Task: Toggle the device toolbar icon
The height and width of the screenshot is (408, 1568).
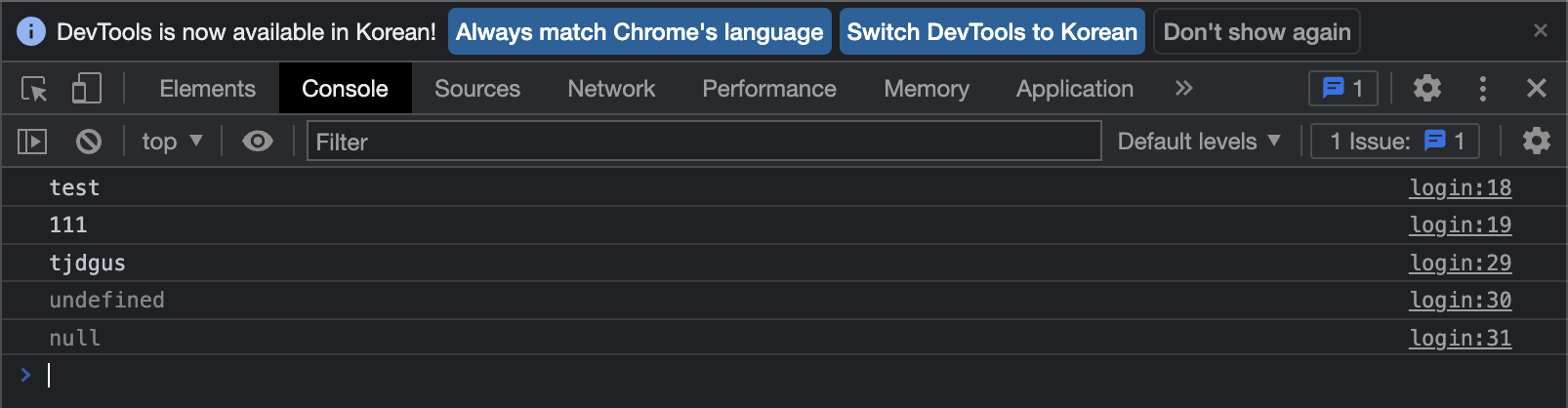Action: tap(87, 89)
